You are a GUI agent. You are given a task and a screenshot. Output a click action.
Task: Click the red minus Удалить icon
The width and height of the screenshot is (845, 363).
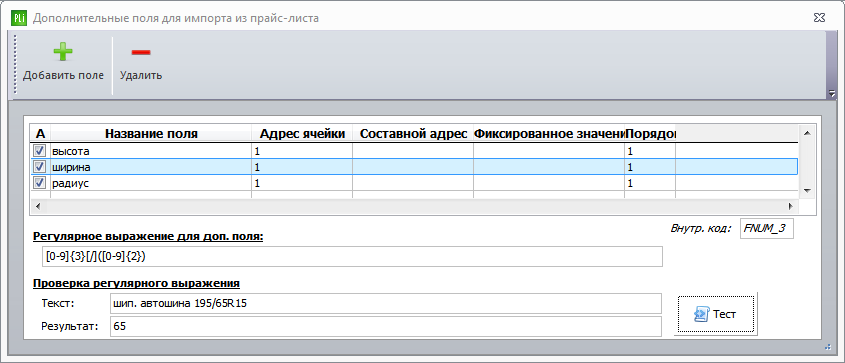pyautogui.click(x=141, y=52)
